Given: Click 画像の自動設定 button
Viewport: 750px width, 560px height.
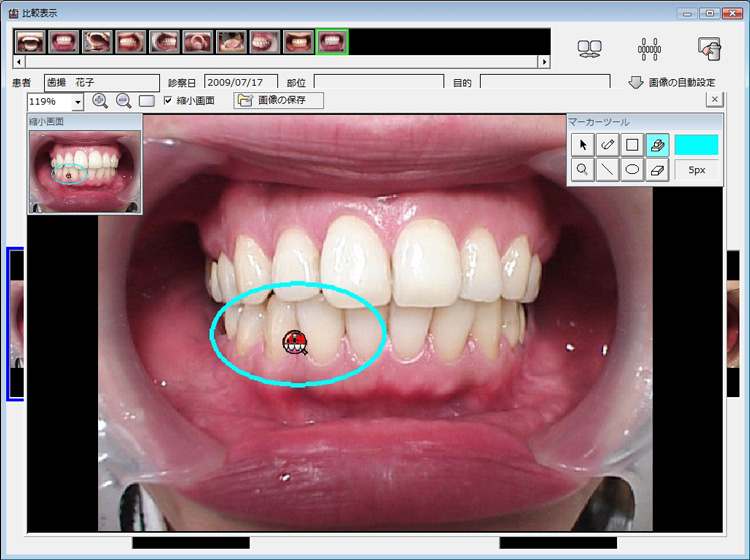Looking at the screenshot, I should coord(672,82).
